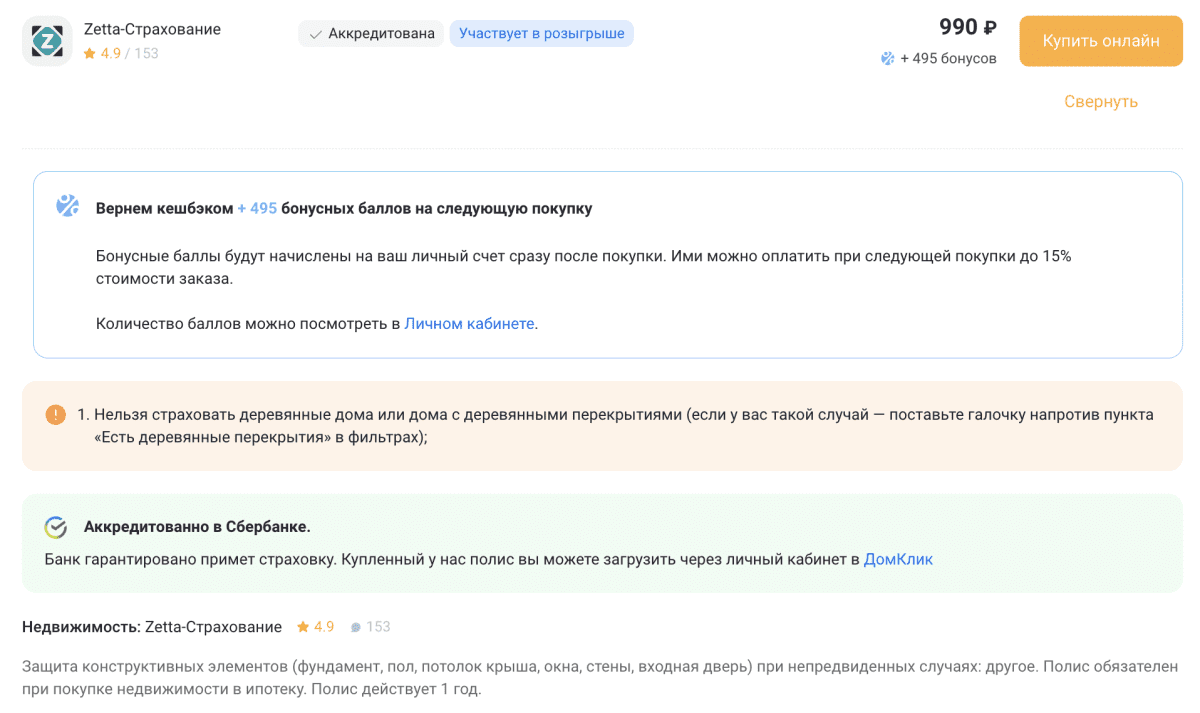This screenshot has width=1200, height=713.
Task: Click the Sberbank logo icon
Action: 56,527
